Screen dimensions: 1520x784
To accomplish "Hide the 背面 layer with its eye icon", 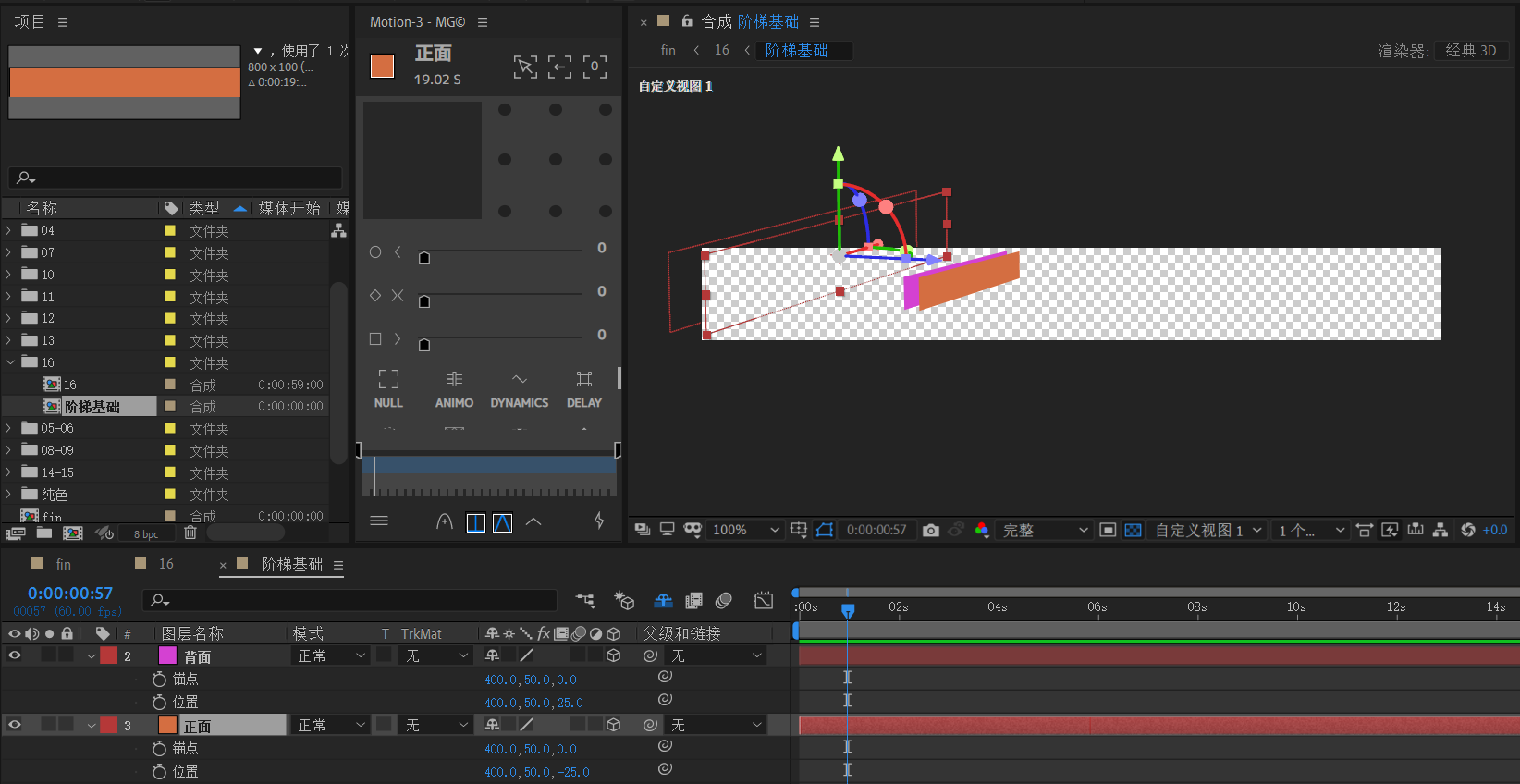I will [15, 655].
